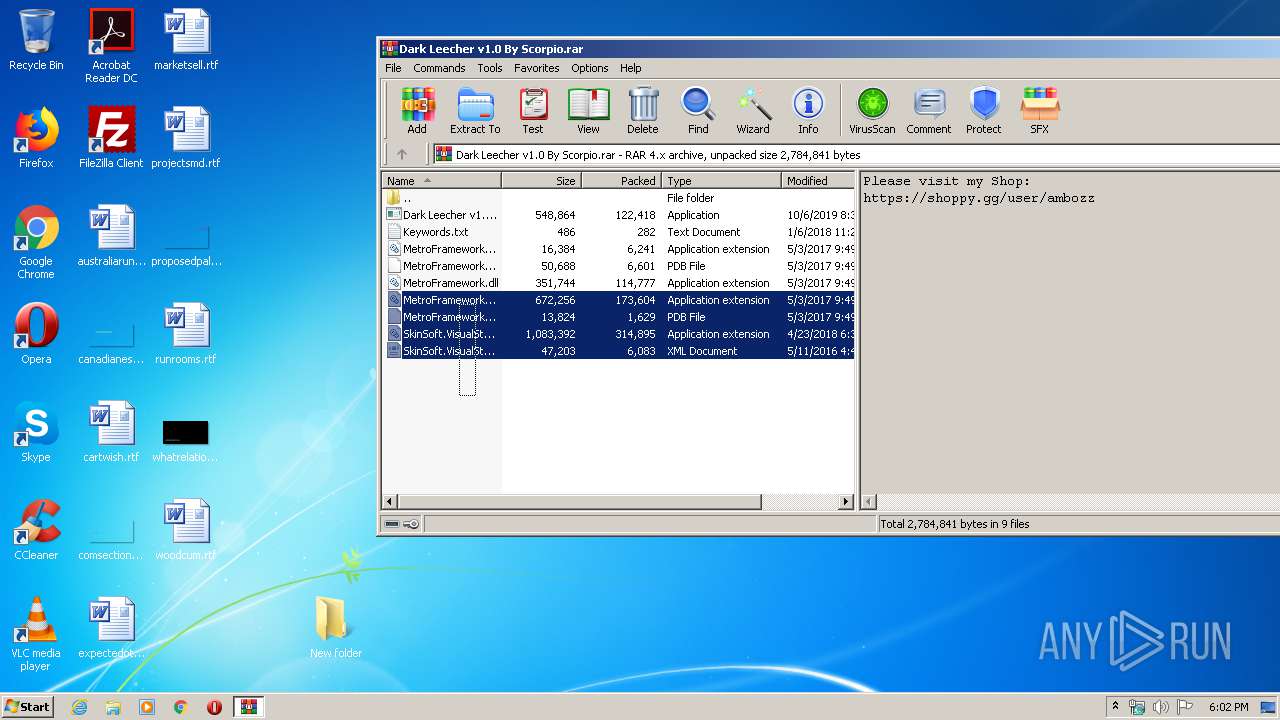The height and width of the screenshot is (720, 1280).
Task: Click the file list horizontal scrollbar thumb
Action: (x=580, y=501)
